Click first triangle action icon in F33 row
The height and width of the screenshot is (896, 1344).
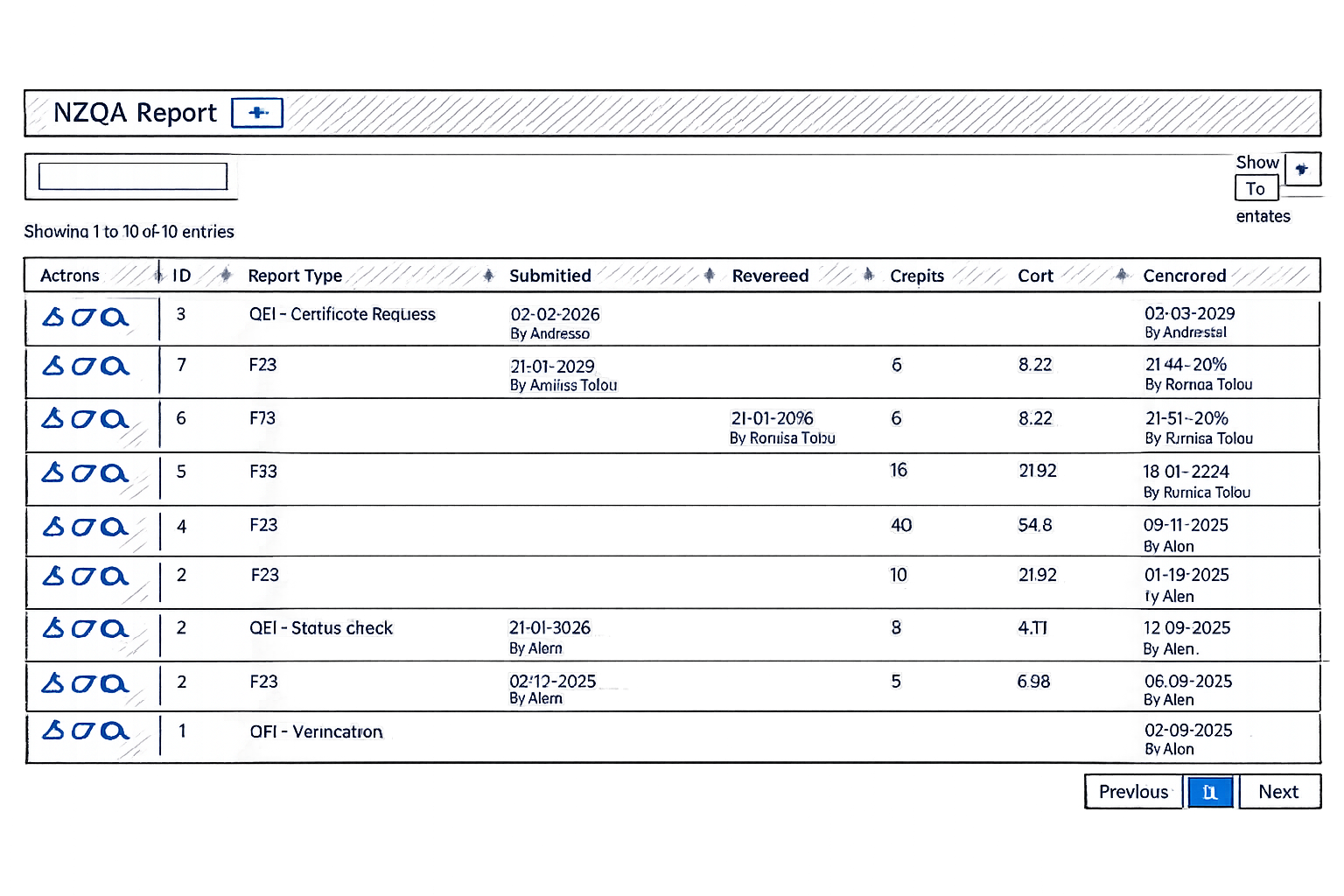pos(53,472)
